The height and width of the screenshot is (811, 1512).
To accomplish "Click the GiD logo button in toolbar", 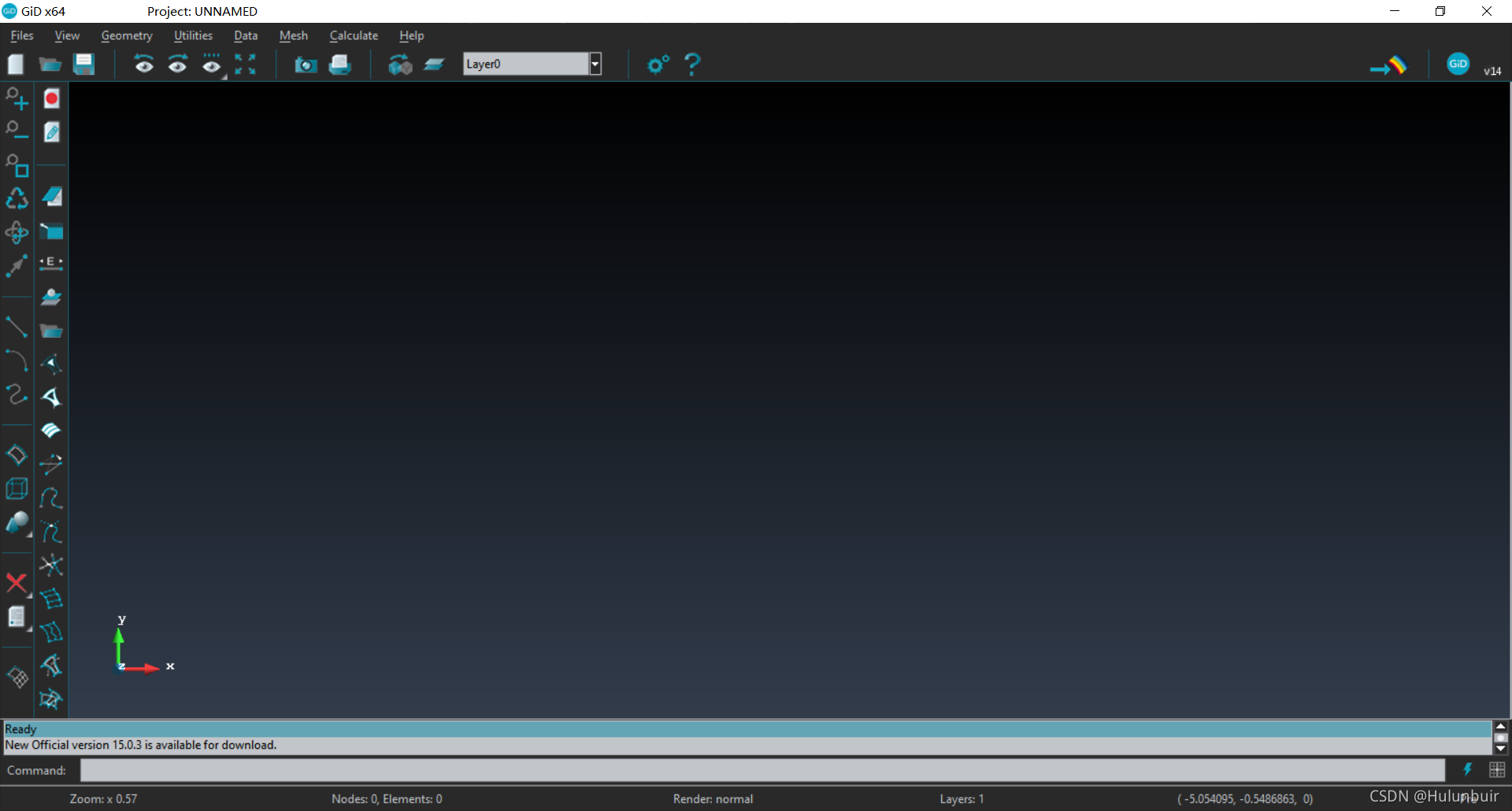I will point(1458,64).
